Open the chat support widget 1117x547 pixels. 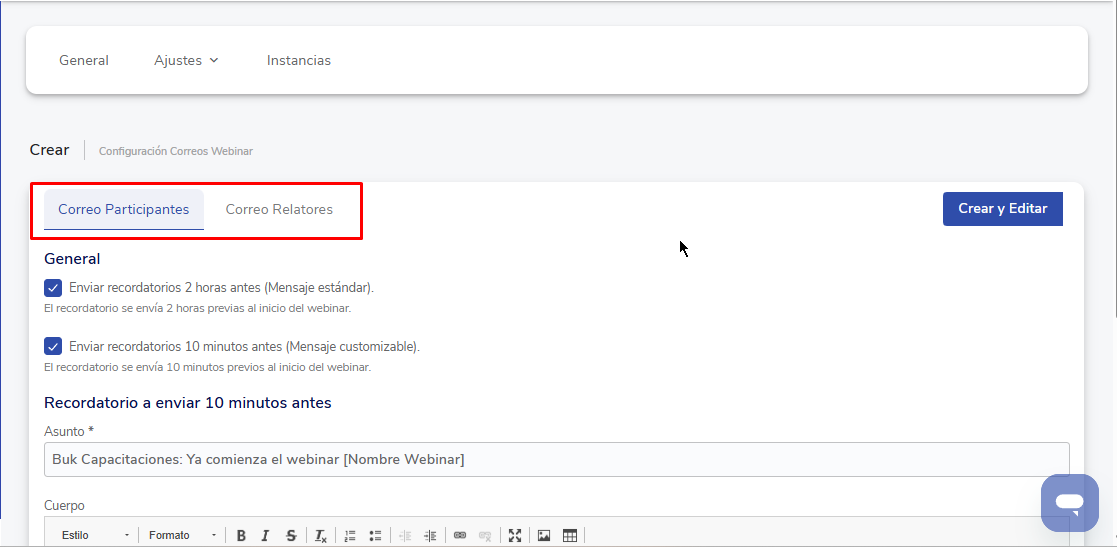point(1069,502)
